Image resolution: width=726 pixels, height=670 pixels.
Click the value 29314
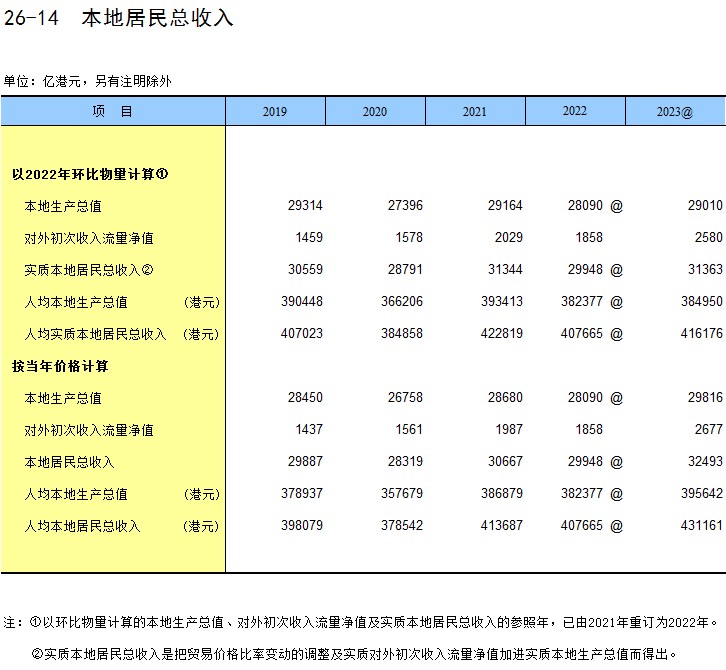click(305, 206)
